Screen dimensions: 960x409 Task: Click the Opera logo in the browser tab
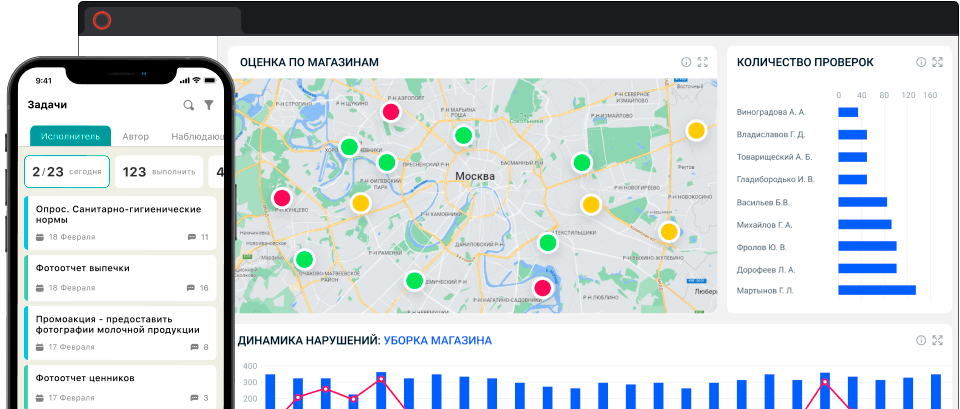point(102,21)
